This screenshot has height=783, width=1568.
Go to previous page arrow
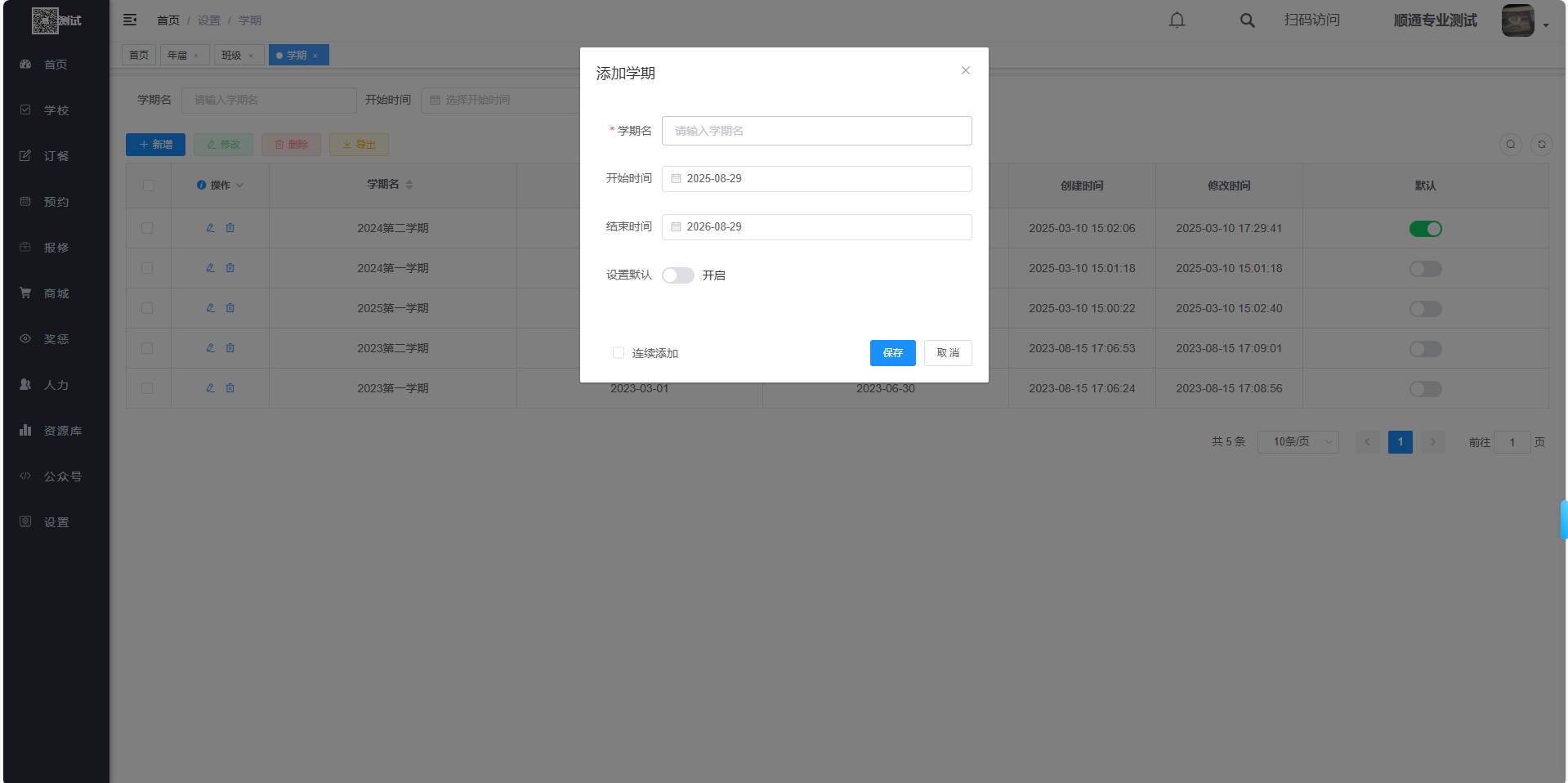(x=1368, y=442)
